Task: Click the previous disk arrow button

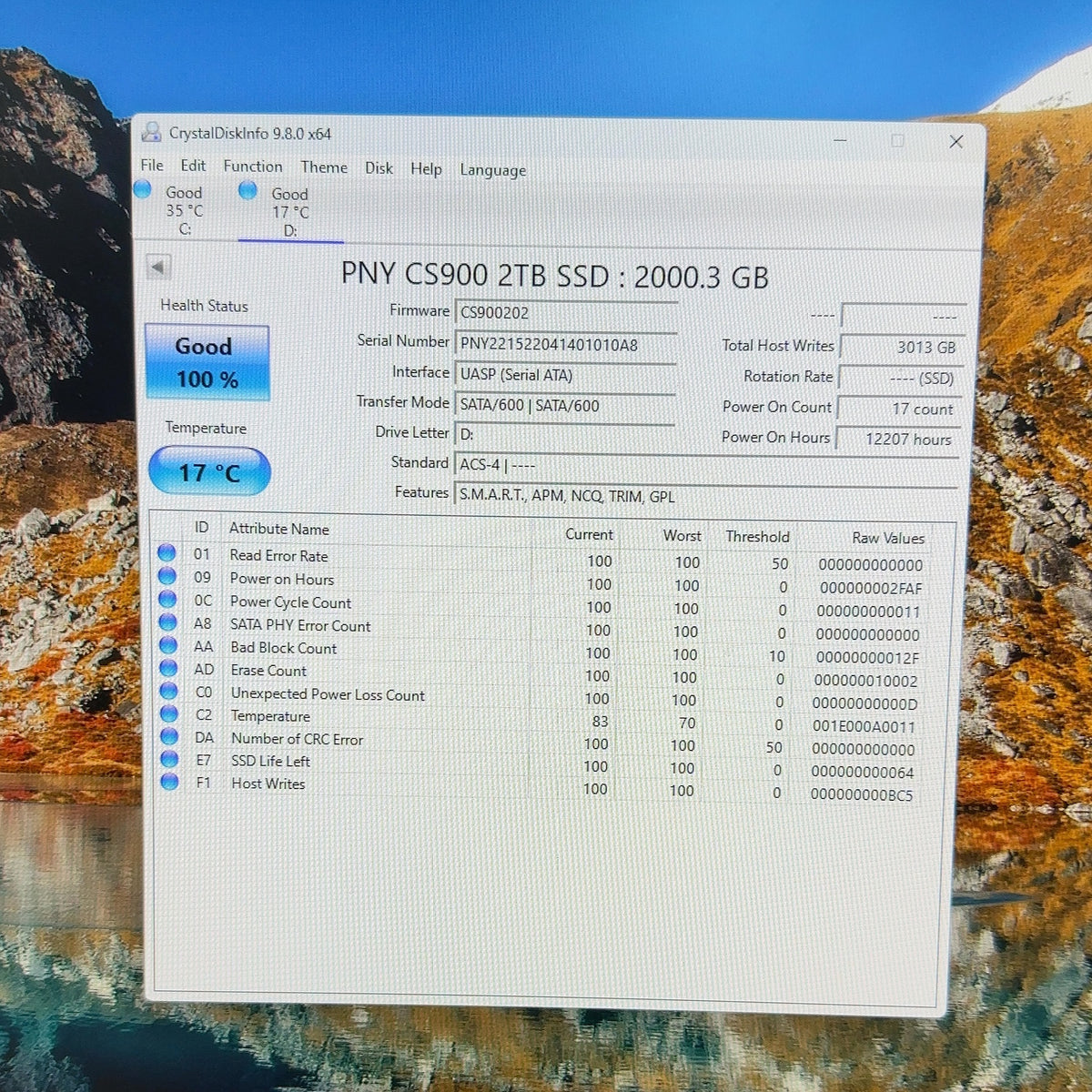Action: point(158,268)
